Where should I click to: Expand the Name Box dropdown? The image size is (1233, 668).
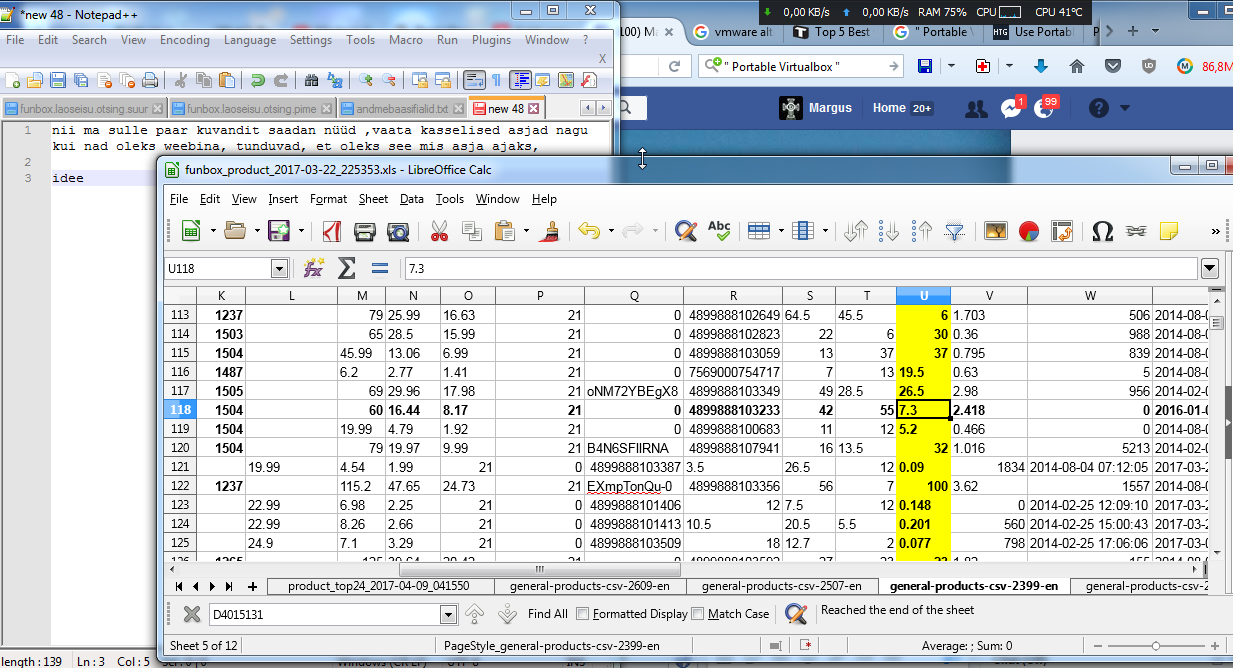point(279,268)
